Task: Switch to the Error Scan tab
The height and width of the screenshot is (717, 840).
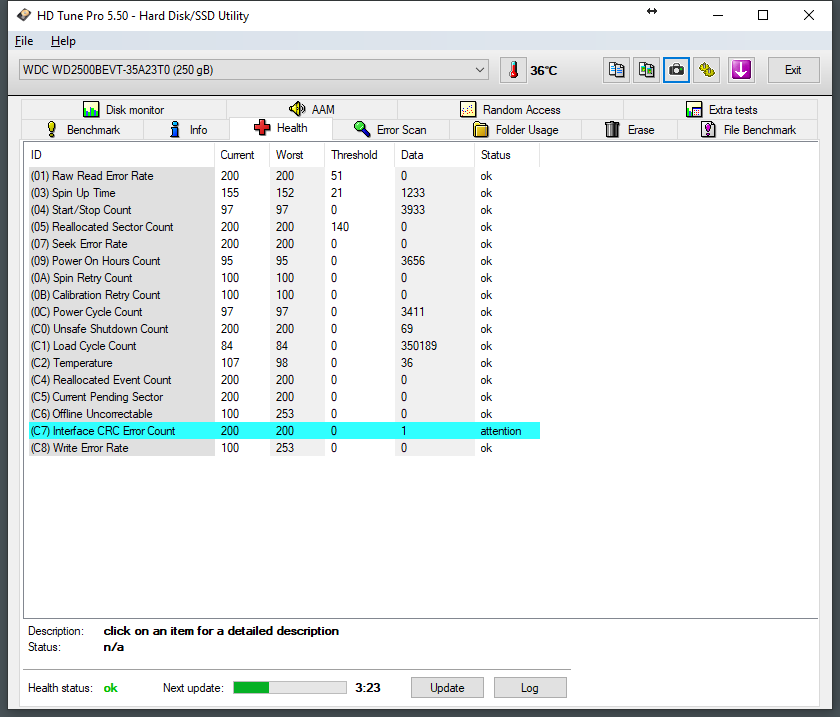Action: [390, 130]
